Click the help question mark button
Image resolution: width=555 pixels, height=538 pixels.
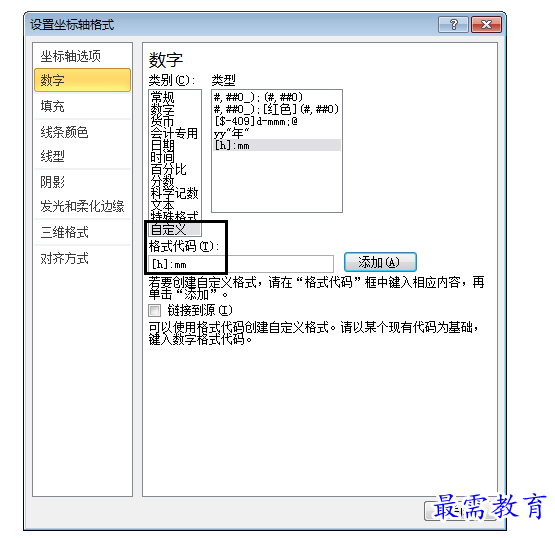453,25
